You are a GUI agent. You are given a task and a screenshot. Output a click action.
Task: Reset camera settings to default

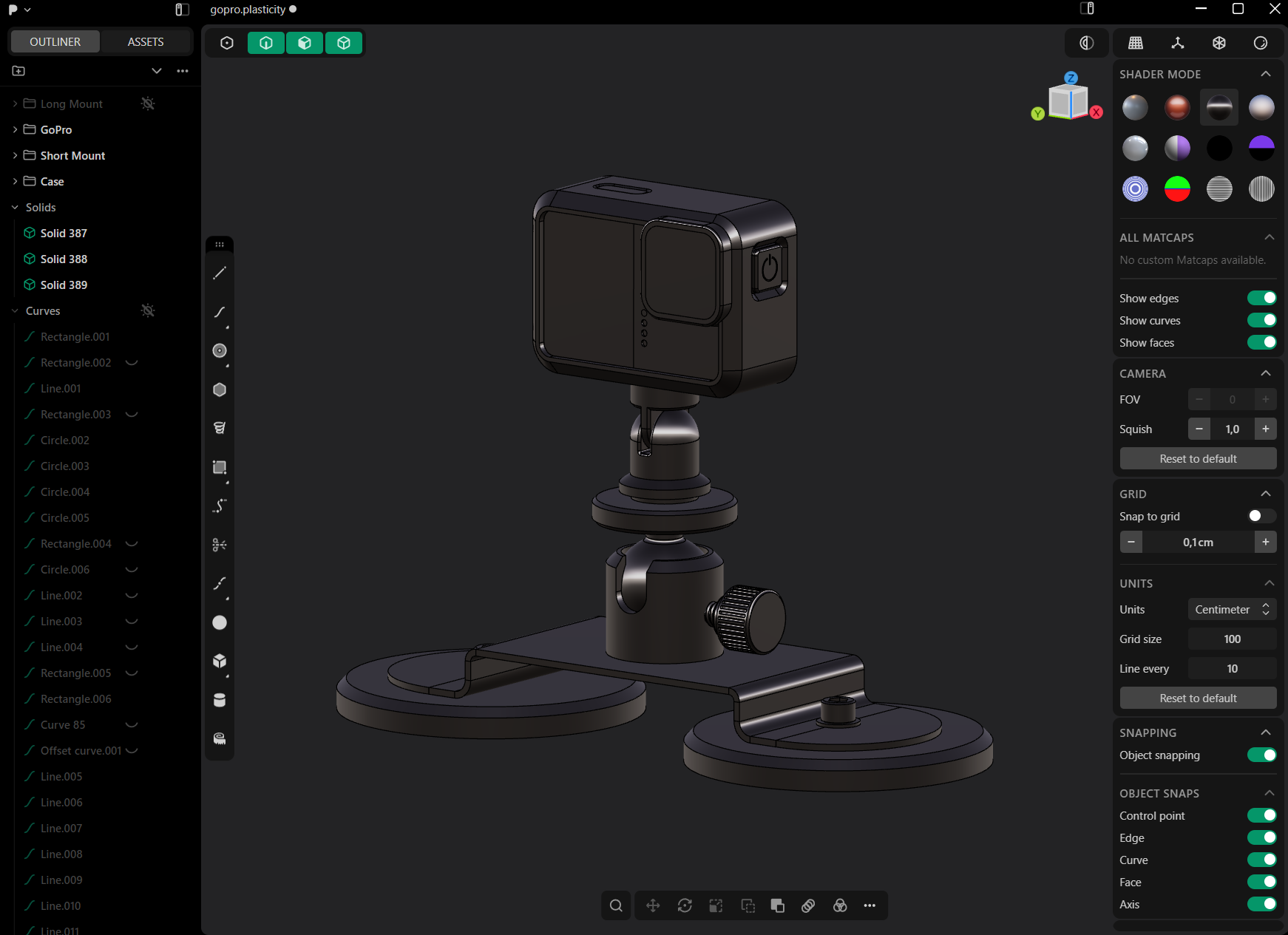(x=1198, y=458)
